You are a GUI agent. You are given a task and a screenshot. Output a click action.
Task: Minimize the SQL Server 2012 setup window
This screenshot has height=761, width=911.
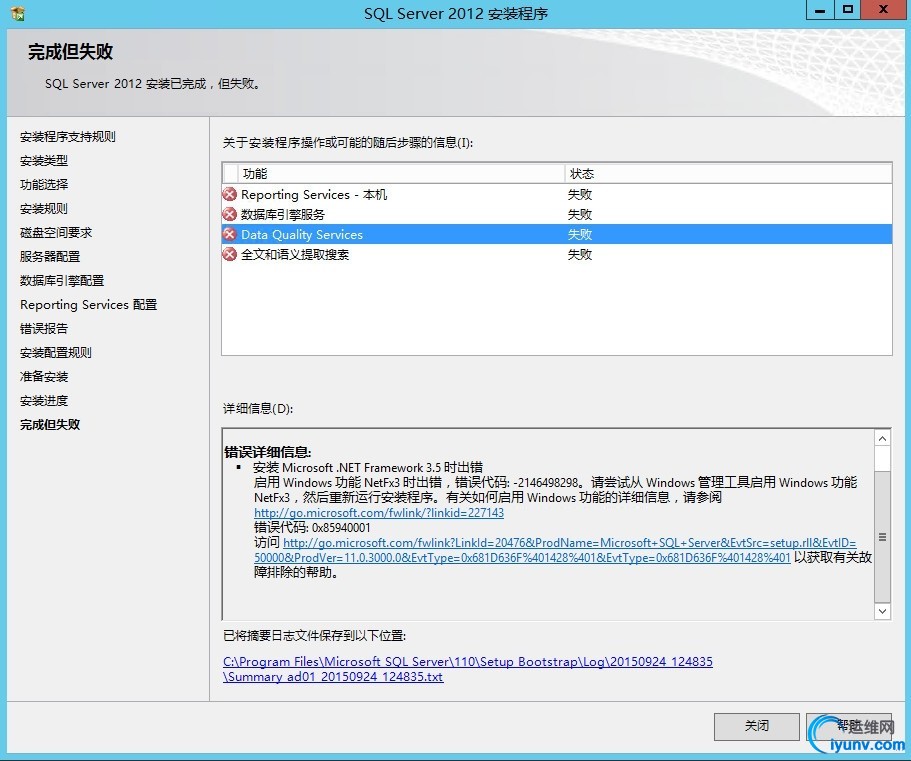coord(820,10)
